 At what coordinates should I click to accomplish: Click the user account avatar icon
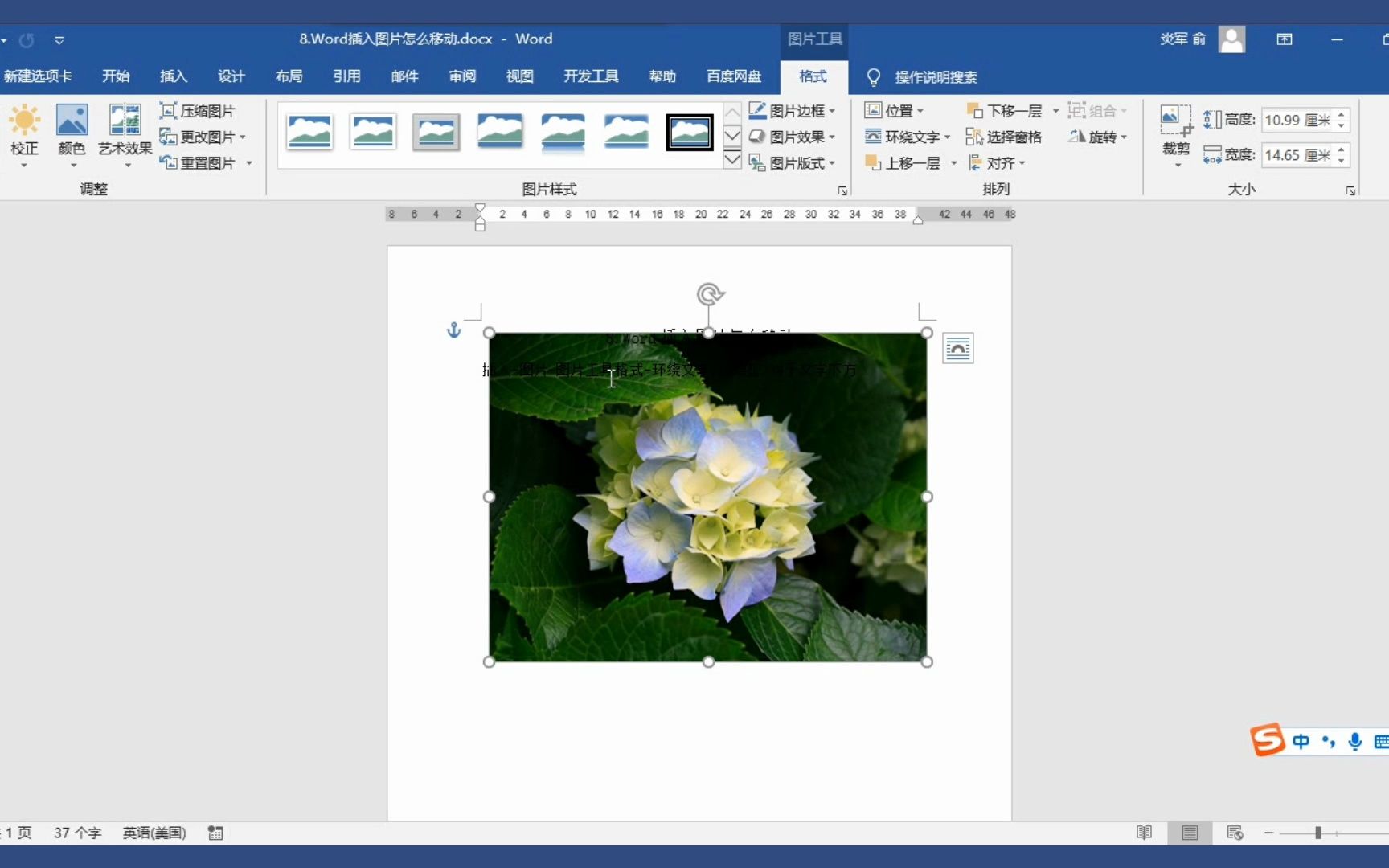1231,39
